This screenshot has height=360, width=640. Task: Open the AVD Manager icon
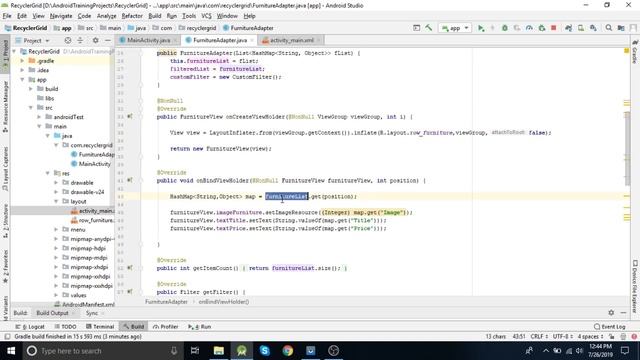pos(580,28)
